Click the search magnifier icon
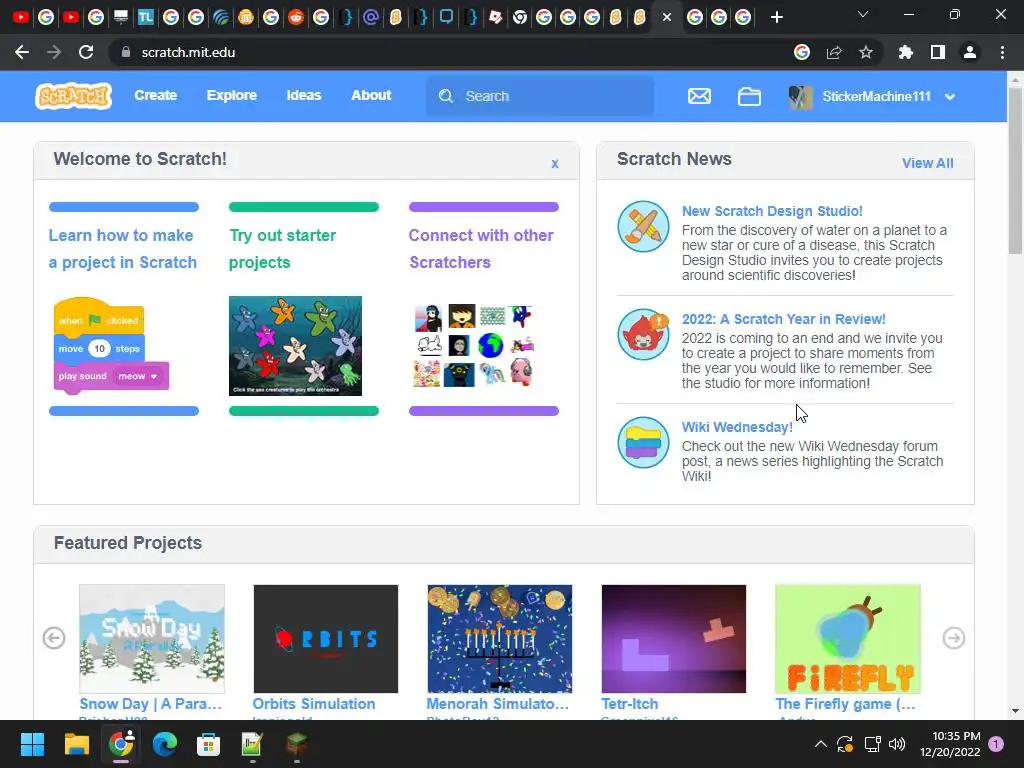The height and width of the screenshot is (768, 1024). [446, 96]
